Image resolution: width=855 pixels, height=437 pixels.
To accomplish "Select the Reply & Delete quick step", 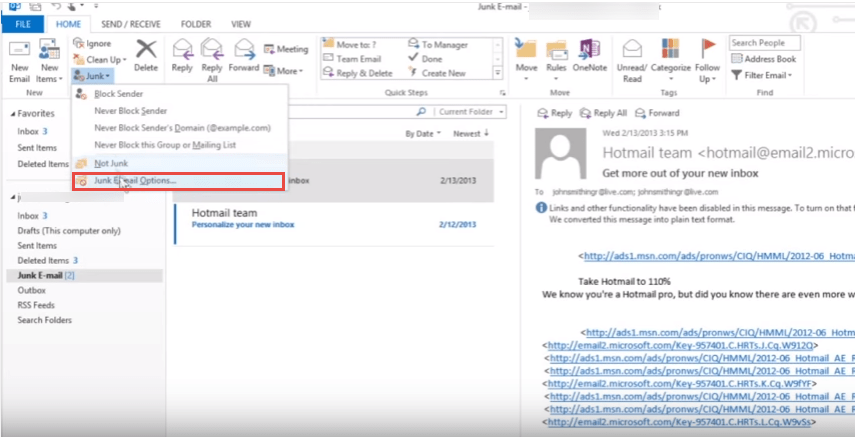I will (x=358, y=73).
